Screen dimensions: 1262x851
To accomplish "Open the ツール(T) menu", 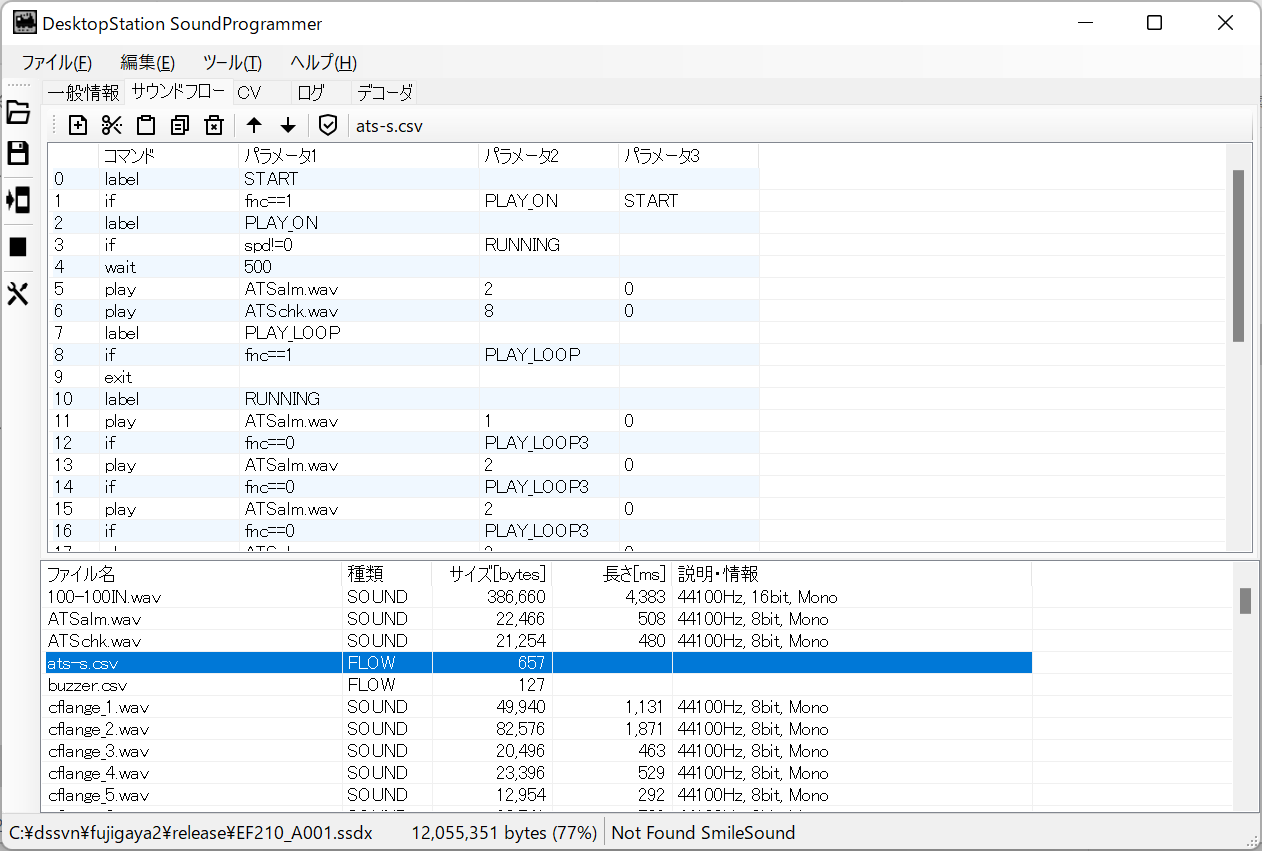I will click(232, 62).
